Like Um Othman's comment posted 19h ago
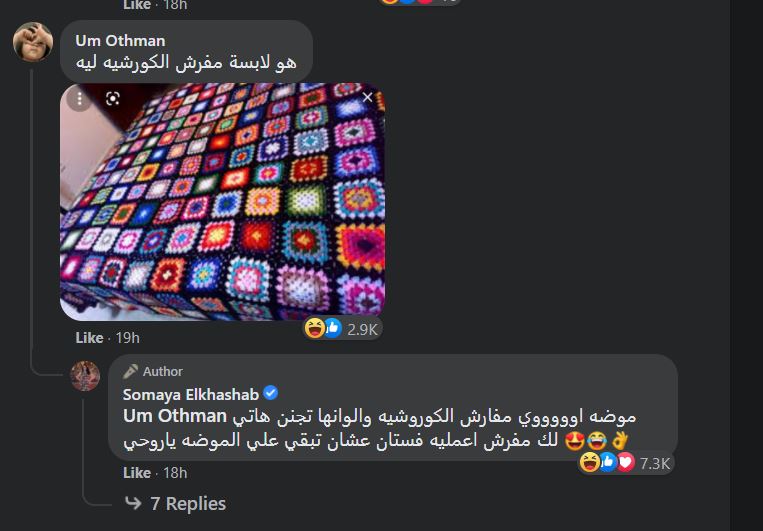The image size is (763, 531). pos(90,338)
